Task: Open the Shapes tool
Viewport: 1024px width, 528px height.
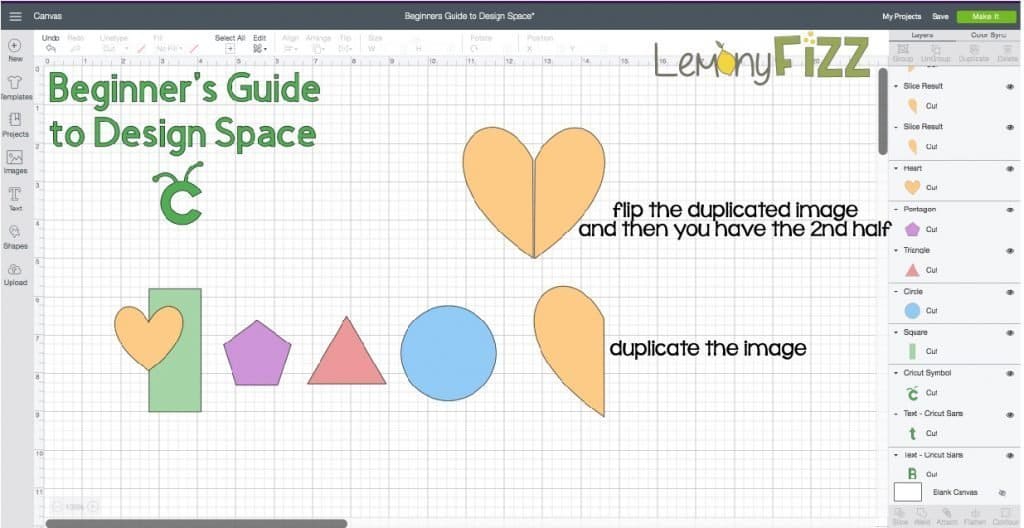Action: pyautogui.click(x=15, y=232)
